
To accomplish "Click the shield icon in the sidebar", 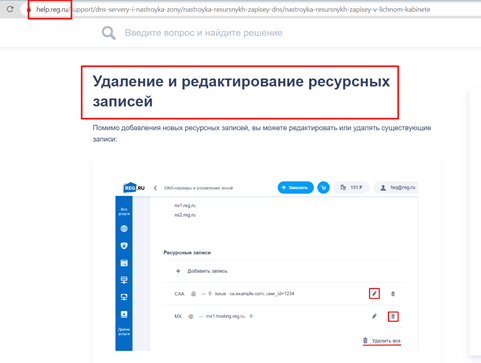I will pyautogui.click(x=124, y=246).
